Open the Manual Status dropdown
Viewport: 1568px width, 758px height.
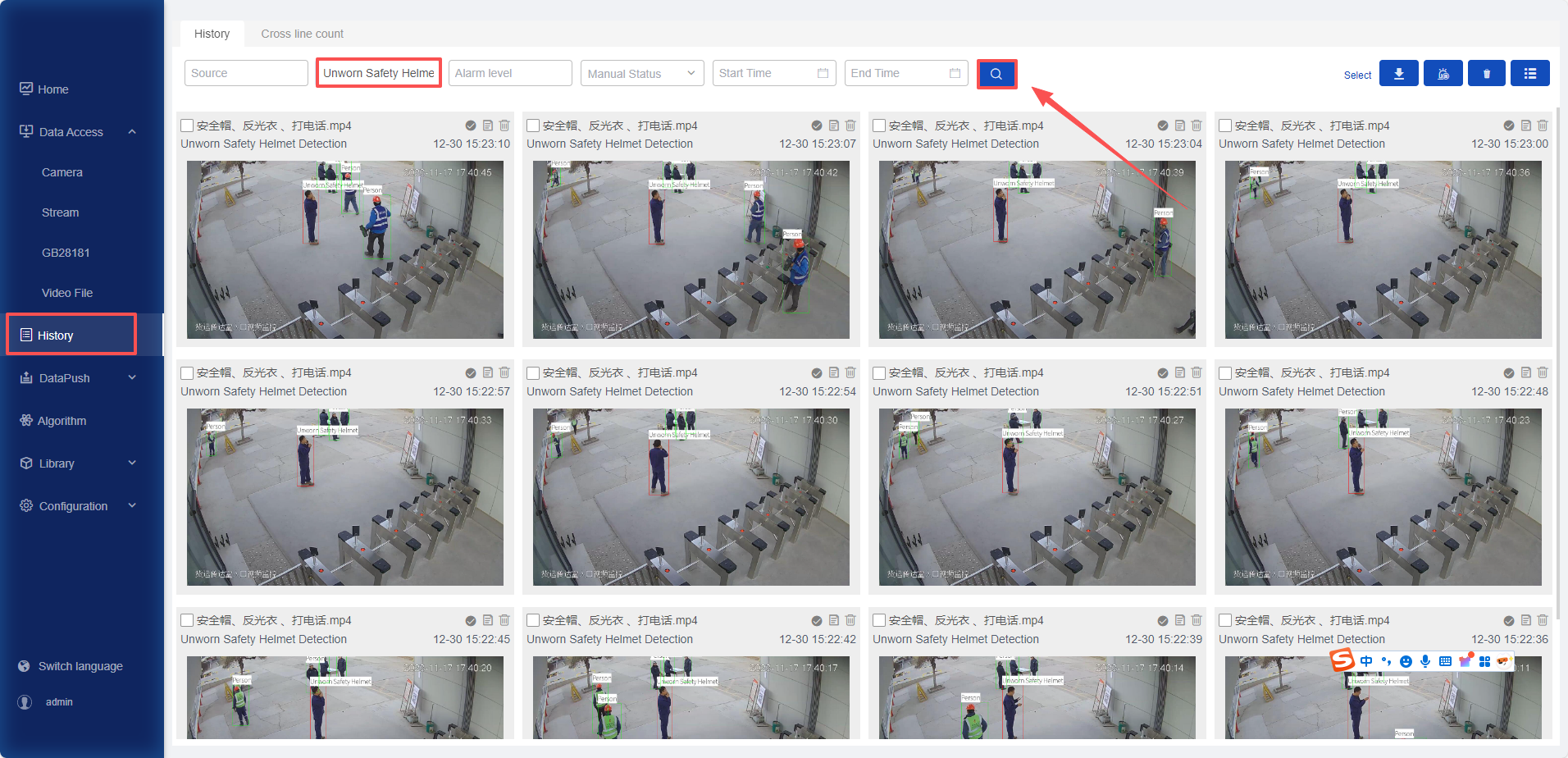(x=642, y=74)
